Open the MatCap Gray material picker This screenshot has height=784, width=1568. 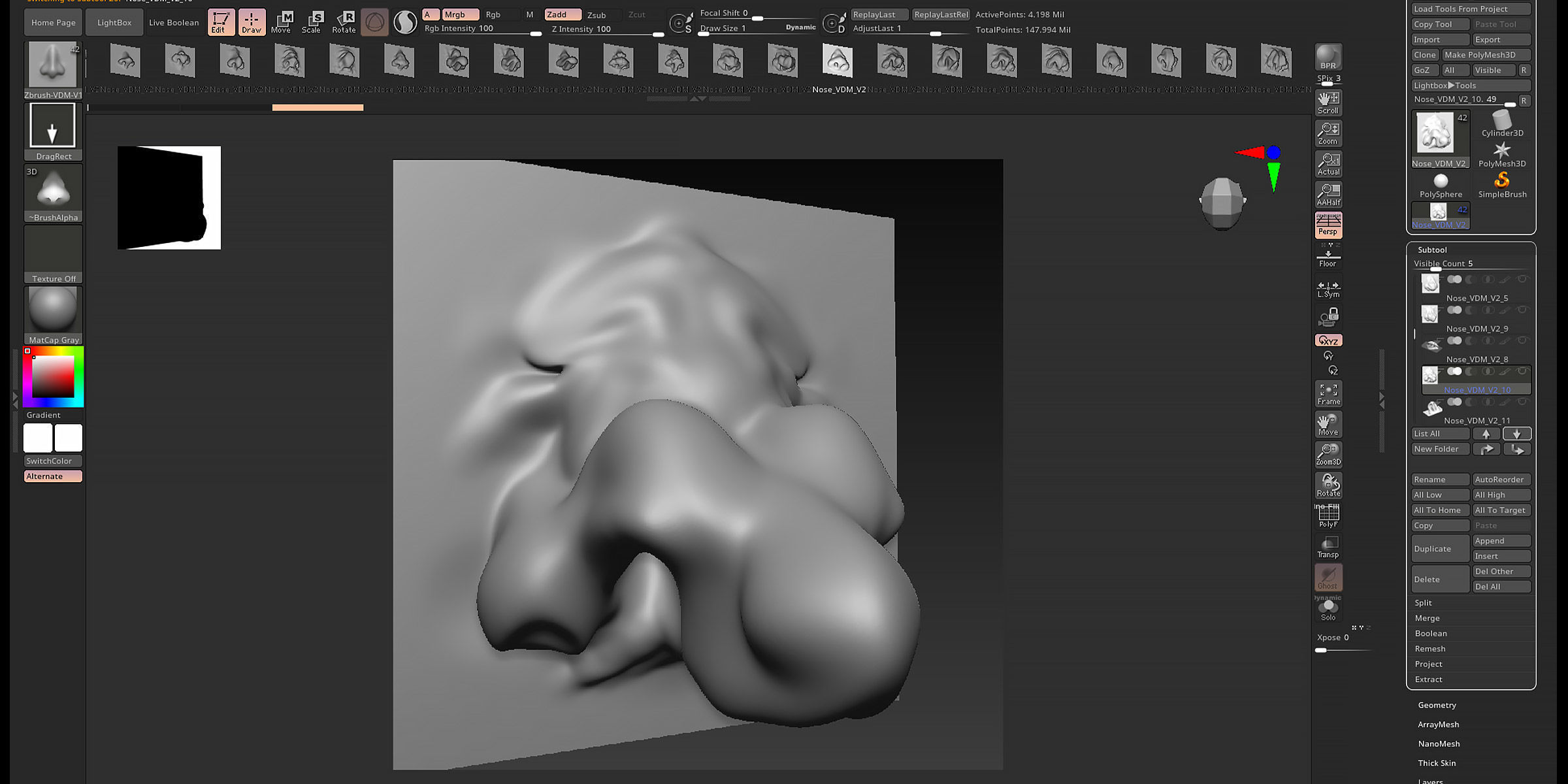point(53,316)
